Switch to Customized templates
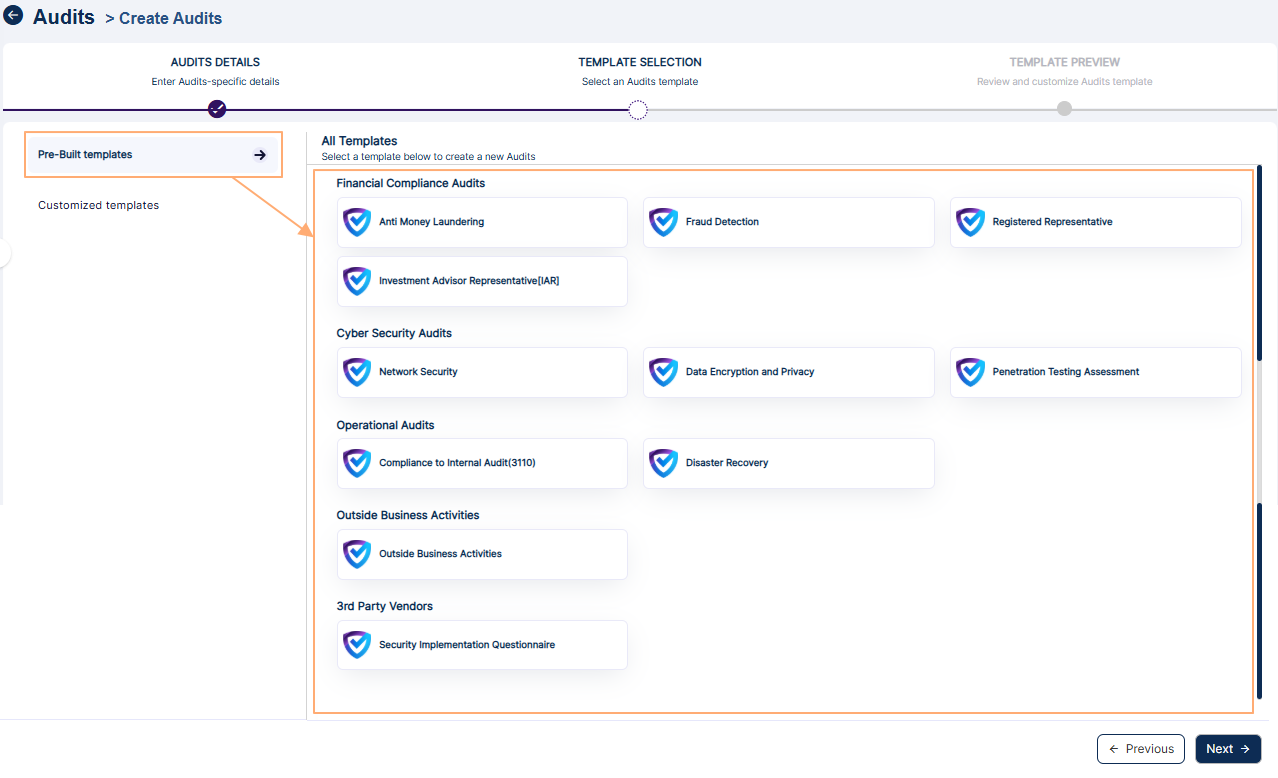Image resolution: width=1278 pixels, height=778 pixels. 98,205
